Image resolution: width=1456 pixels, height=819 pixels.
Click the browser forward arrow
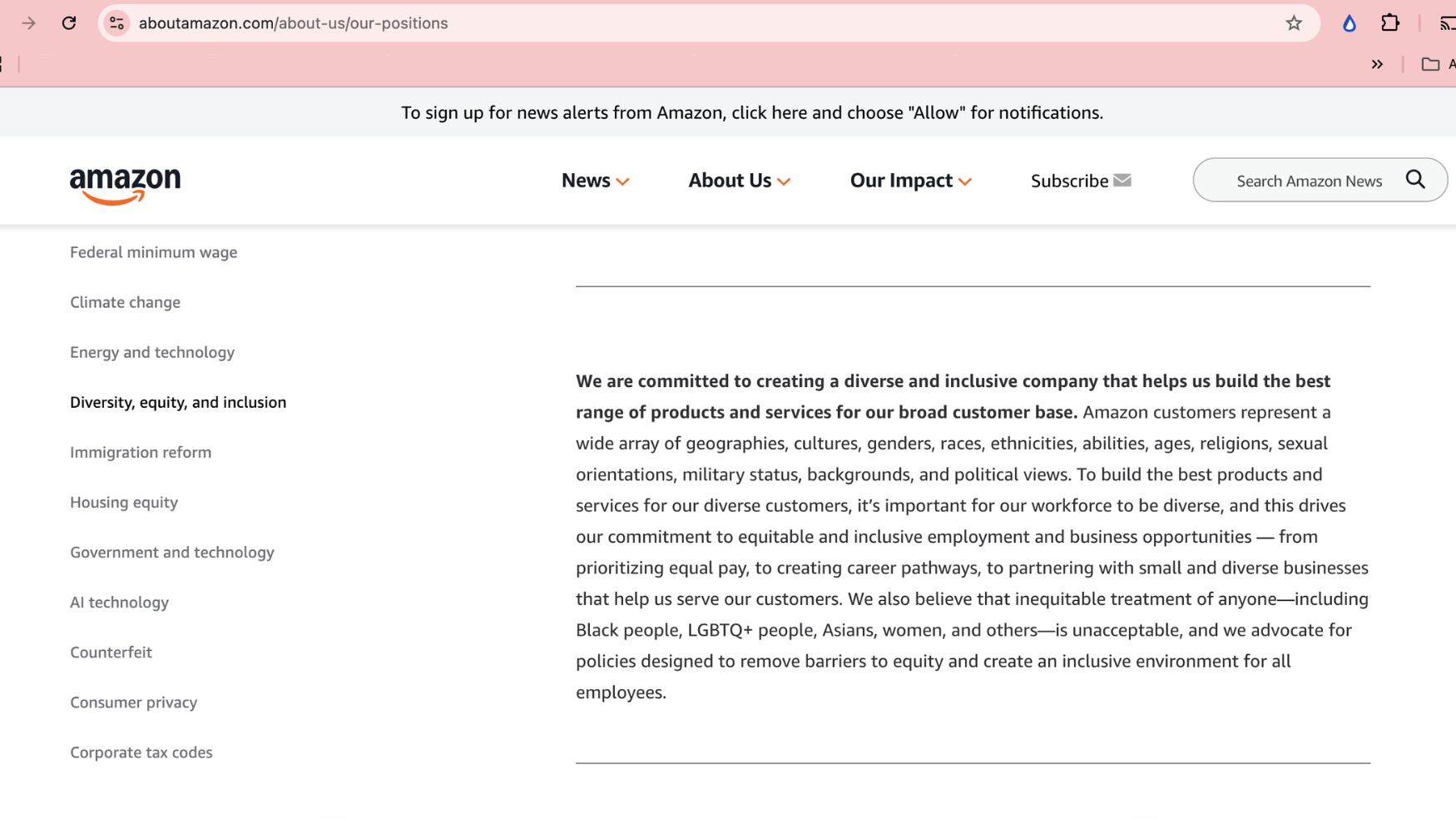coord(28,23)
